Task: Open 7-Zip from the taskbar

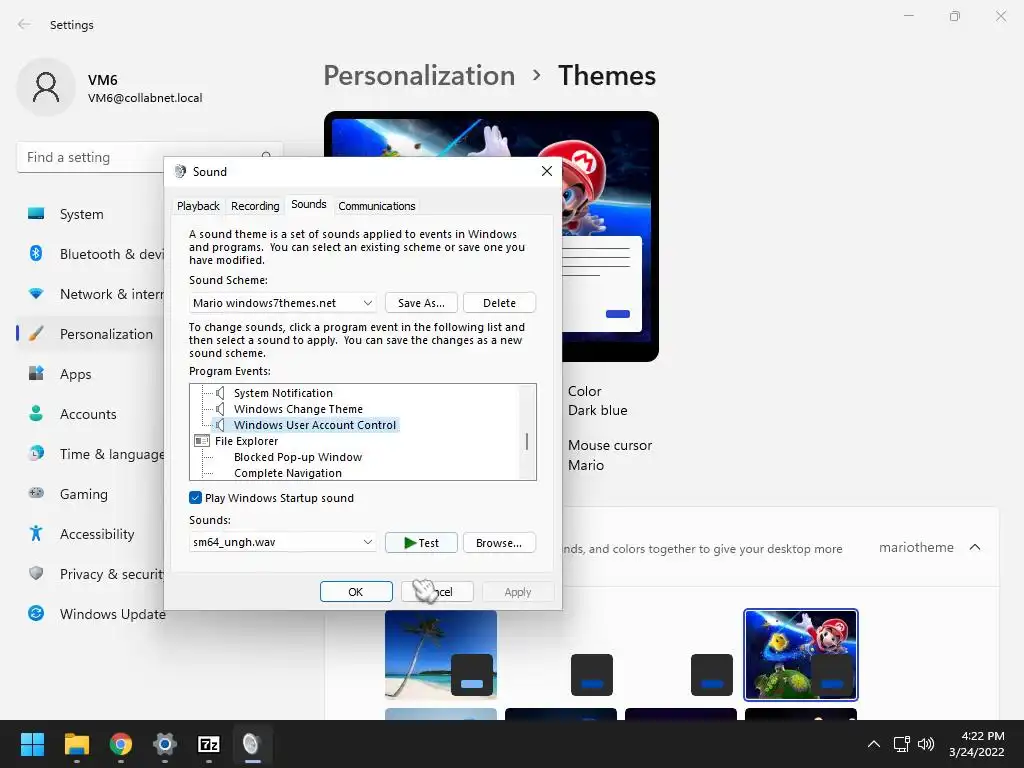Action: point(208,744)
